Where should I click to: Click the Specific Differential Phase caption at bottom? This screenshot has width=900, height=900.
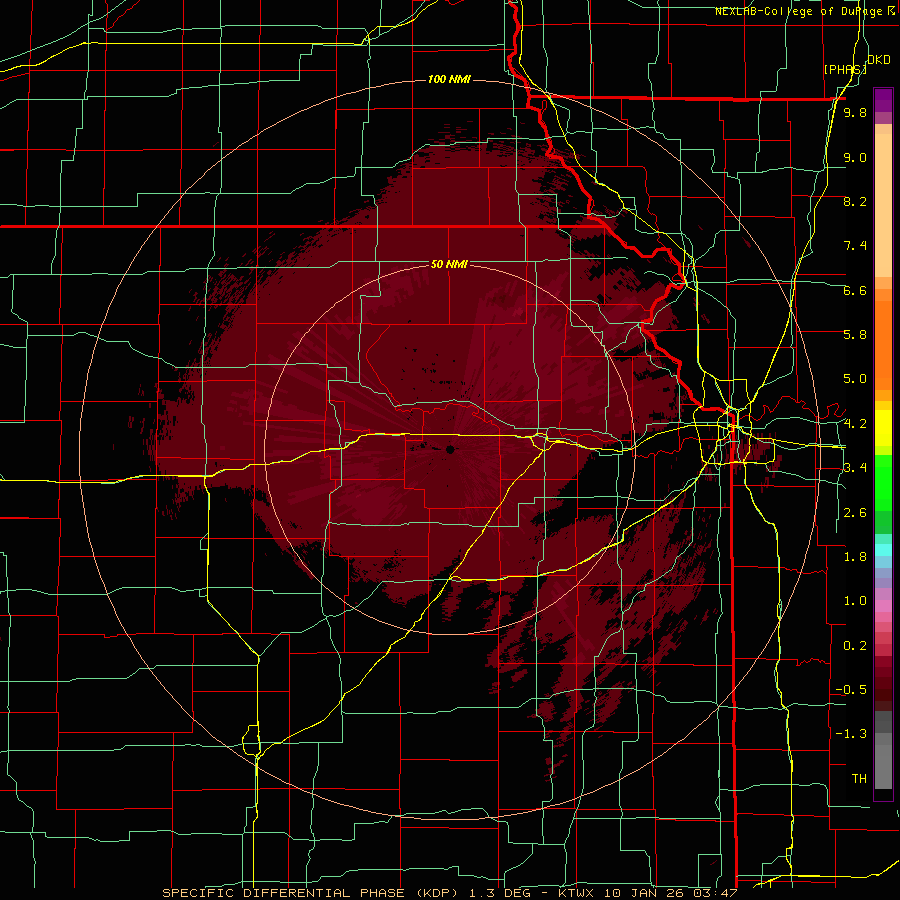pos(449,893)
